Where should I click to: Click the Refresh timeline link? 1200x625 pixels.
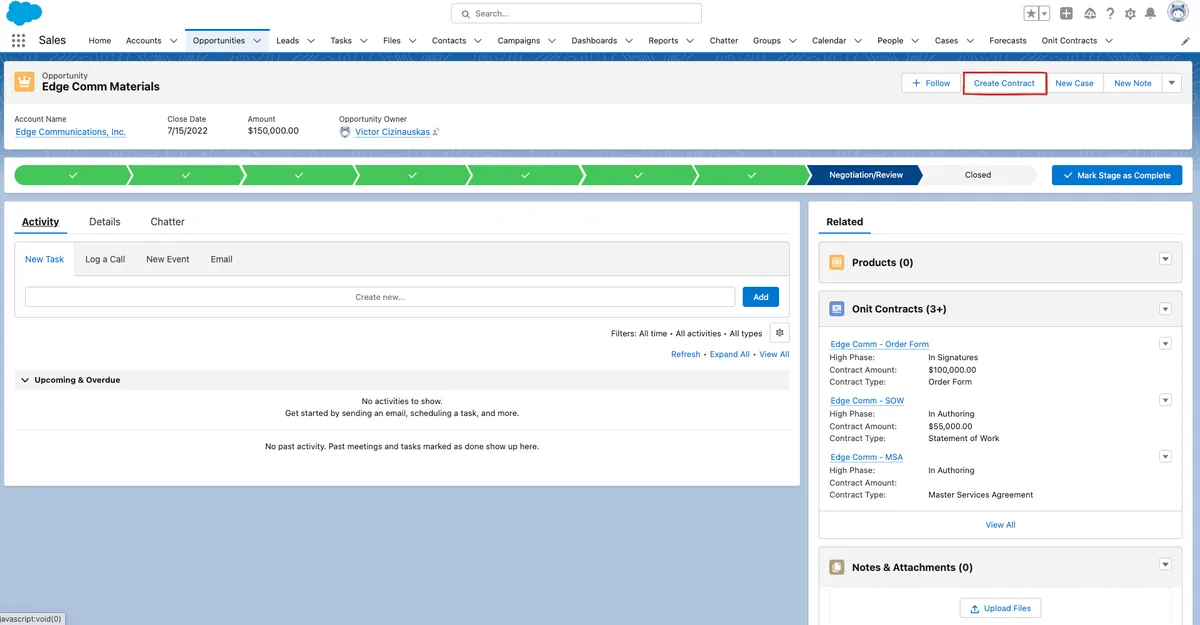pyautogui.click(x=686, y=354)
